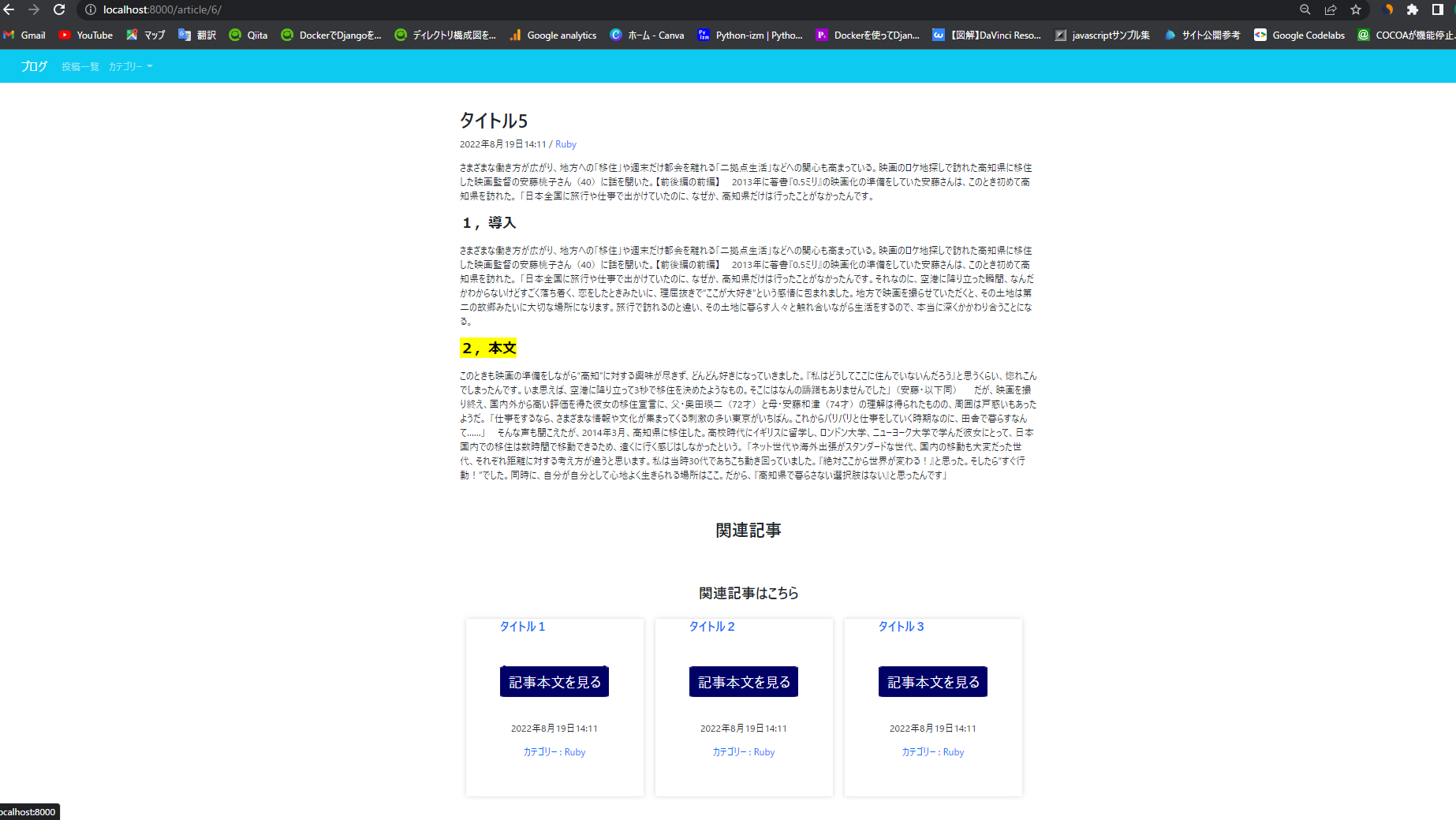Open the マップ bookmark
Screen dimensions: 1456x820
point(146,35)
